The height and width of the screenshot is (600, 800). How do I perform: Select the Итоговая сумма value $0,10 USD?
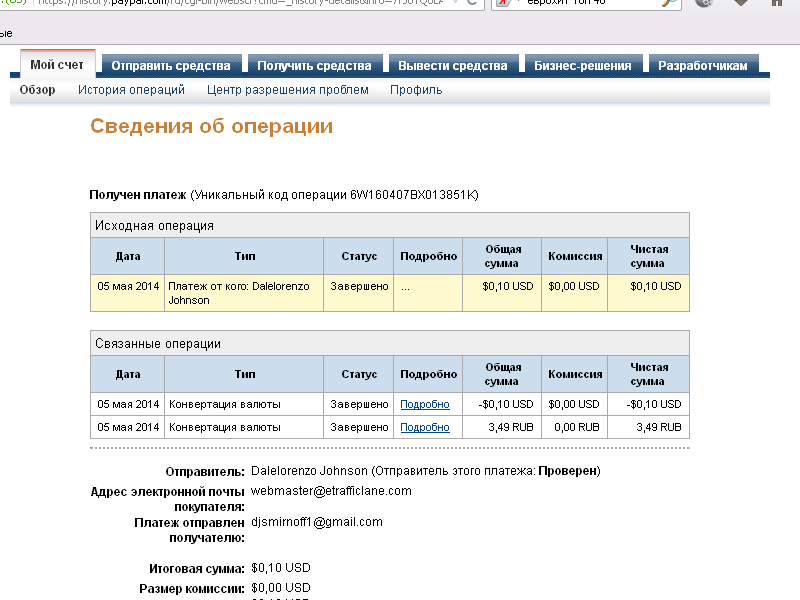(x=281, y=568)
